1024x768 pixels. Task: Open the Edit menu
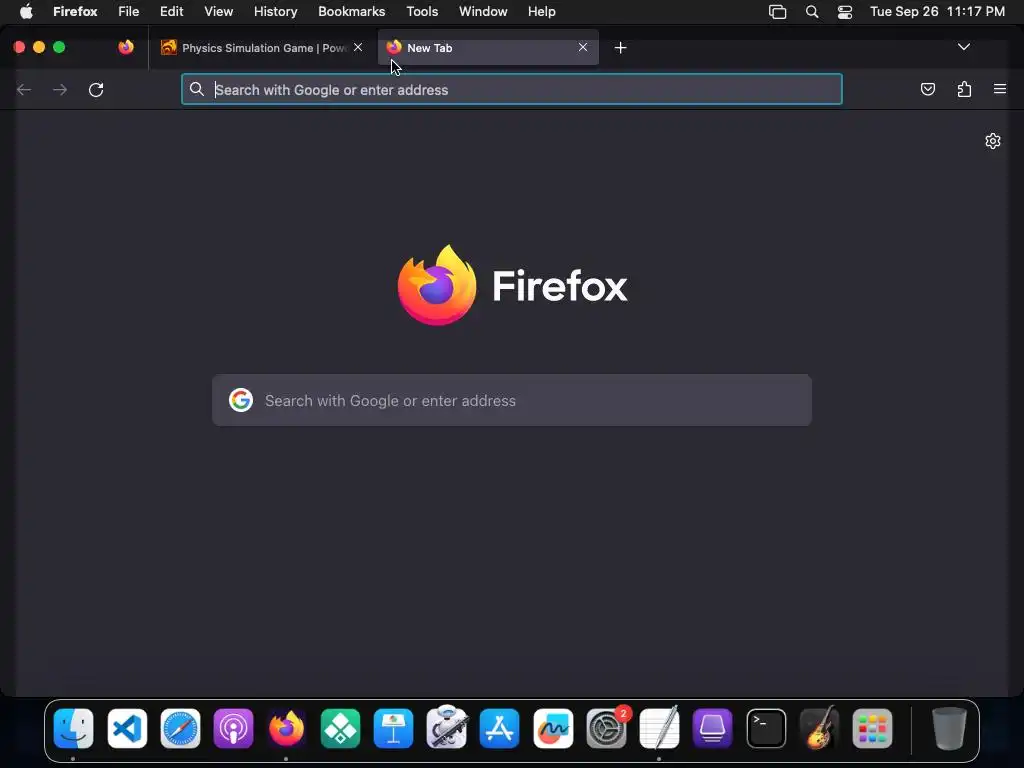172,11
